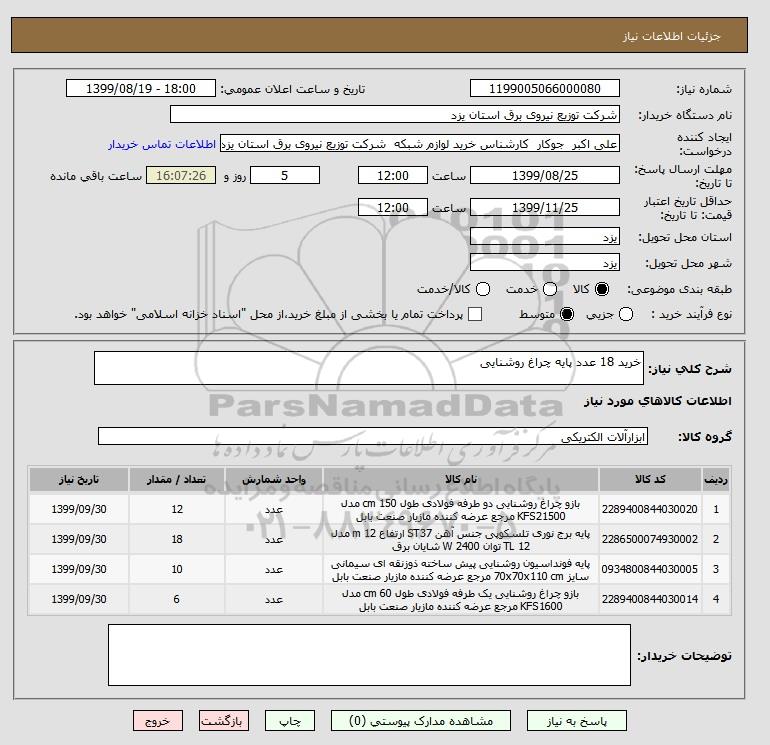Click product code 2289400844030020
Image resolution: width=770 pixels, height=745 pixels.
click(x=650, y=509)
